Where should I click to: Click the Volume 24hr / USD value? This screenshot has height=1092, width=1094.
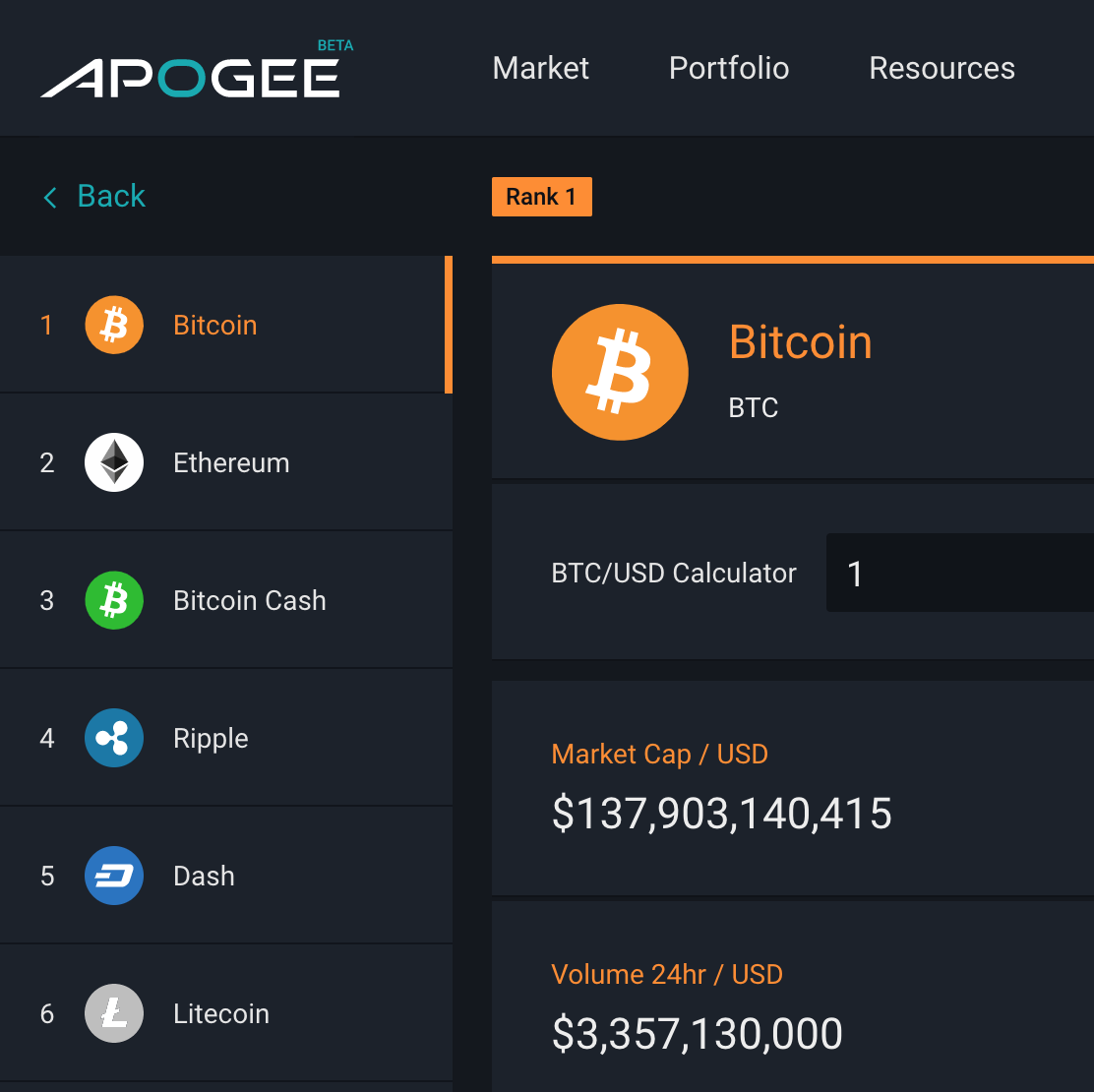point(698,1033)
